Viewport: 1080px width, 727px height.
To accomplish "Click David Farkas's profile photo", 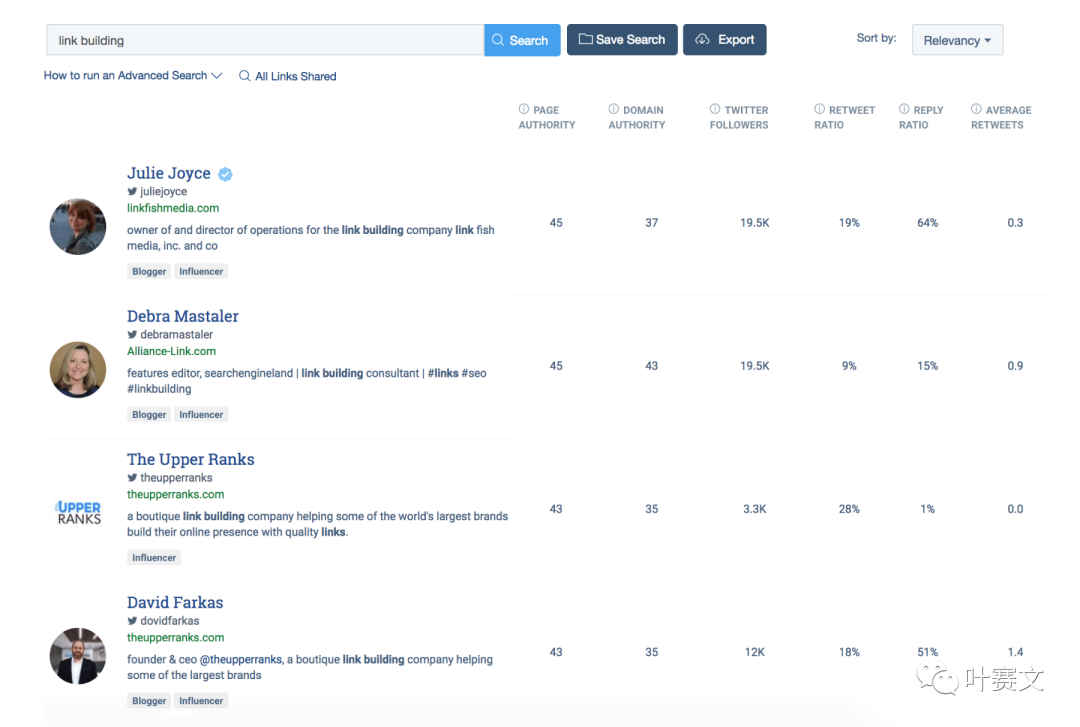I will pyautogui.click(x=78, y=656).
